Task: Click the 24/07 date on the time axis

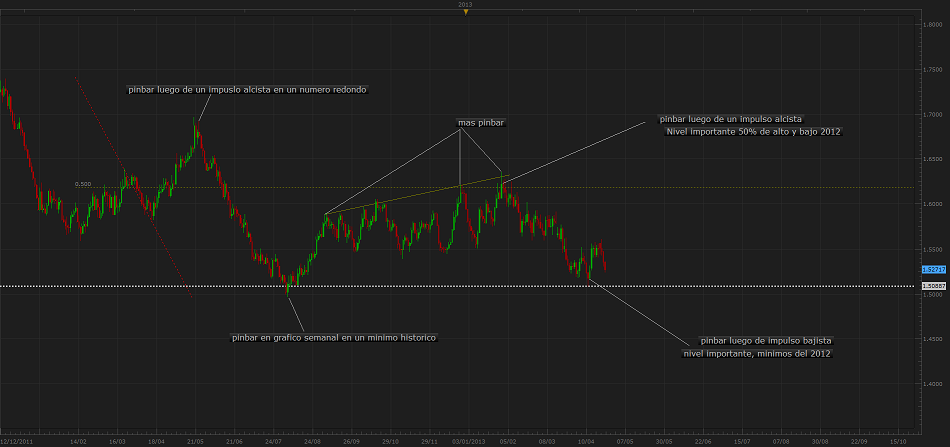Action: 274,440
